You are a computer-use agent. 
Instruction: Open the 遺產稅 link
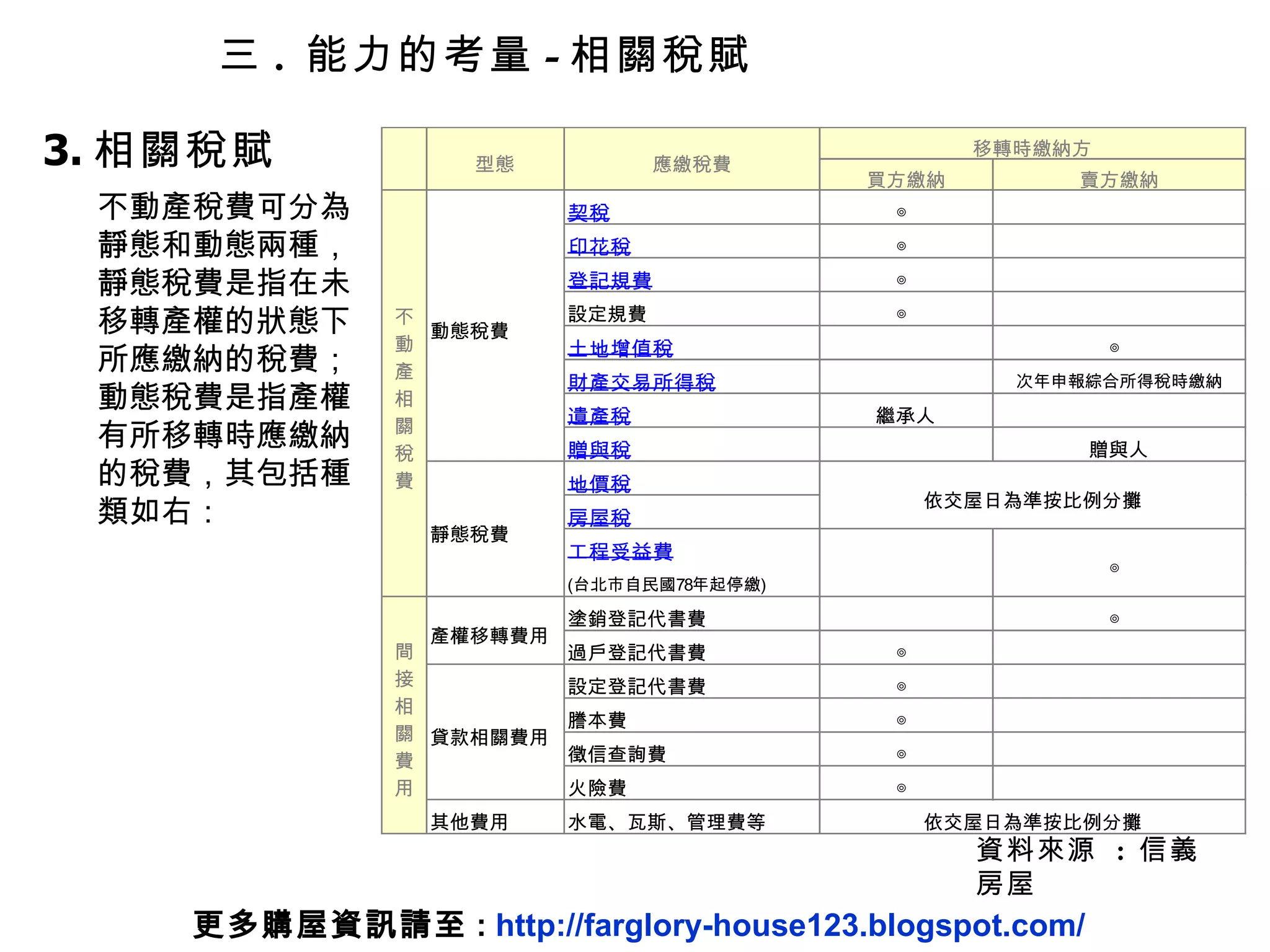[599, 416]
